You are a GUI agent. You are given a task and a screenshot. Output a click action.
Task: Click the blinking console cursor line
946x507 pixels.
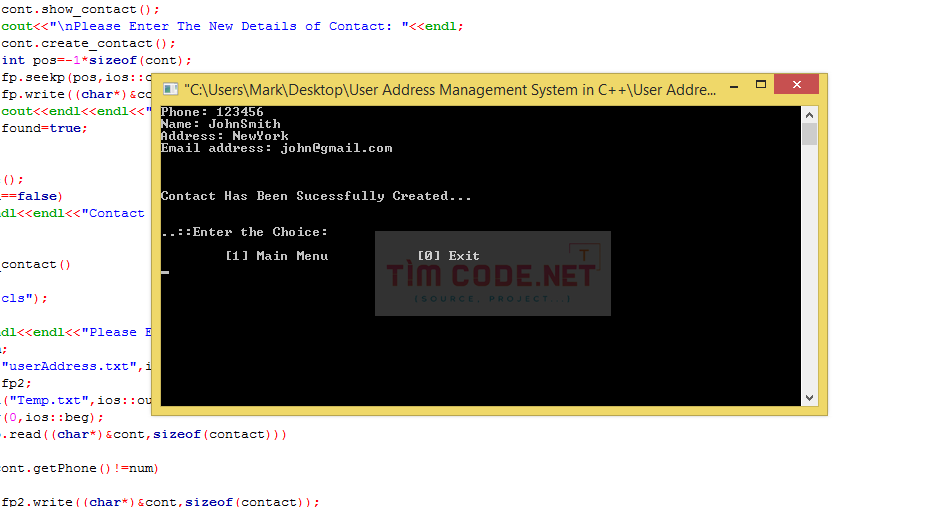(165, 272)
